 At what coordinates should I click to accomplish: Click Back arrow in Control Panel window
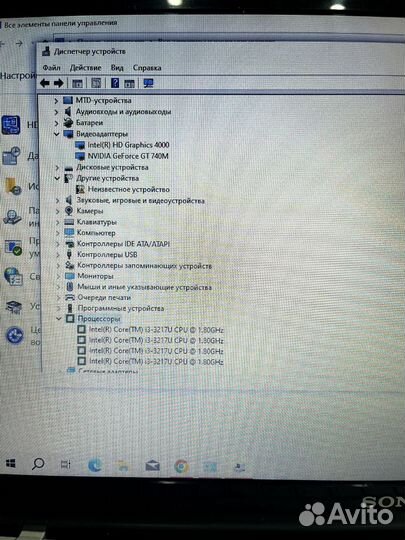coord(3,43)
